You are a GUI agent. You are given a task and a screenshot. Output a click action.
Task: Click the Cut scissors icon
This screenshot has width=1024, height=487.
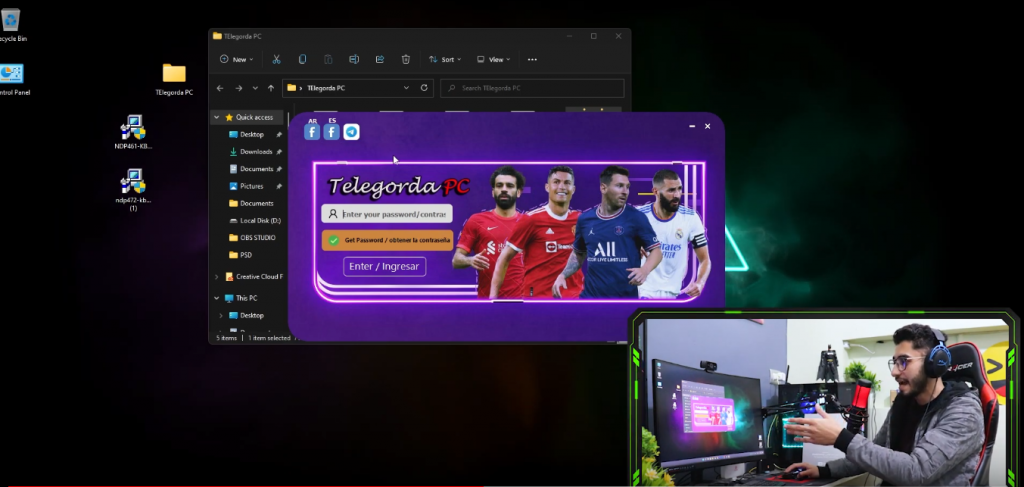pyautogui.click(x=276, y=59)
